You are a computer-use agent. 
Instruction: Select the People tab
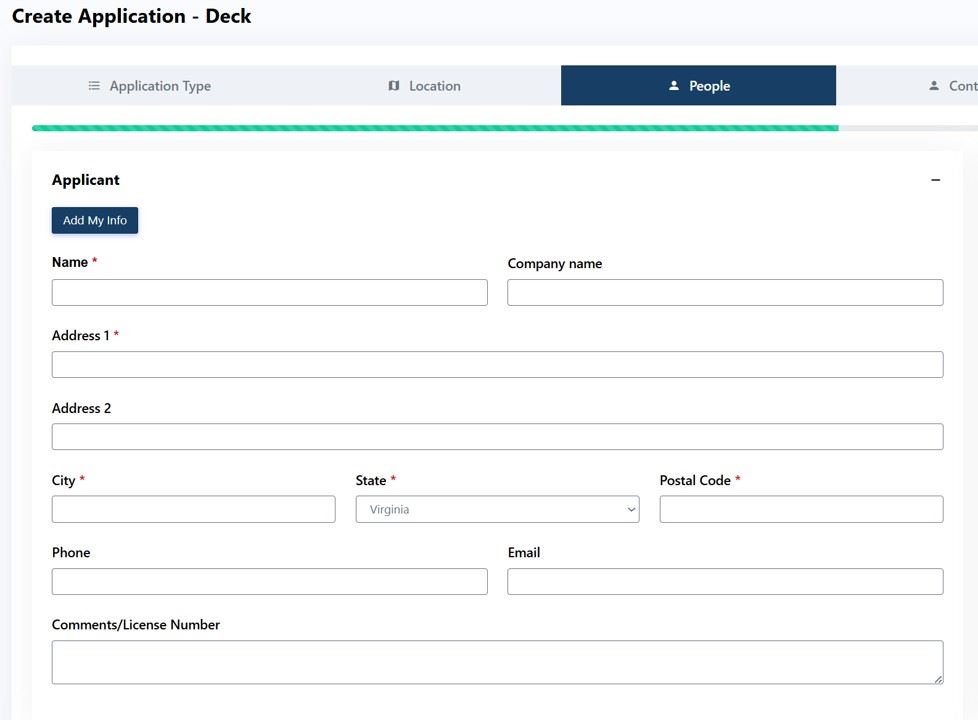pos(708,86)
